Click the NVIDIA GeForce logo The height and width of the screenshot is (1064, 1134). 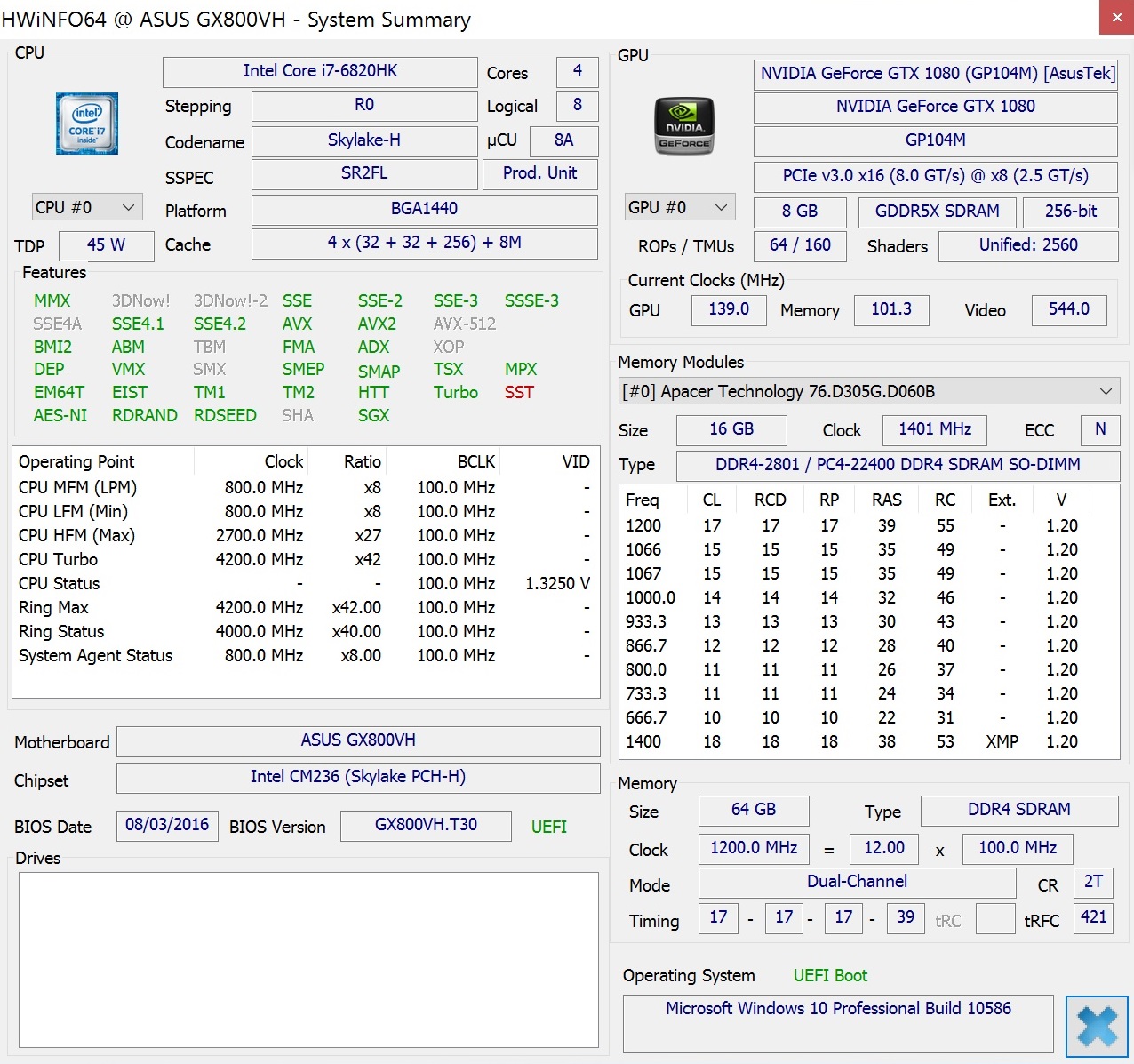683,126
